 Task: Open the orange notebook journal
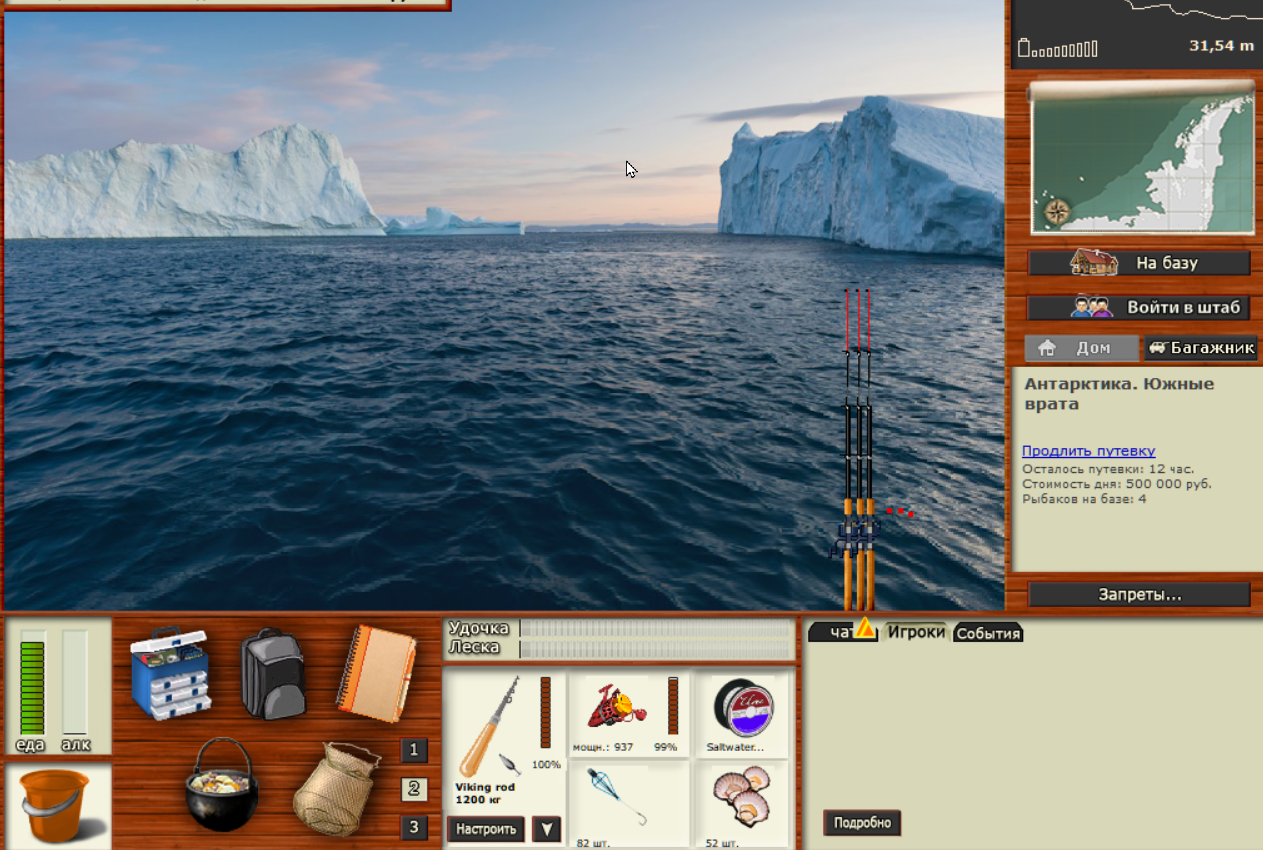click(375, 674)
